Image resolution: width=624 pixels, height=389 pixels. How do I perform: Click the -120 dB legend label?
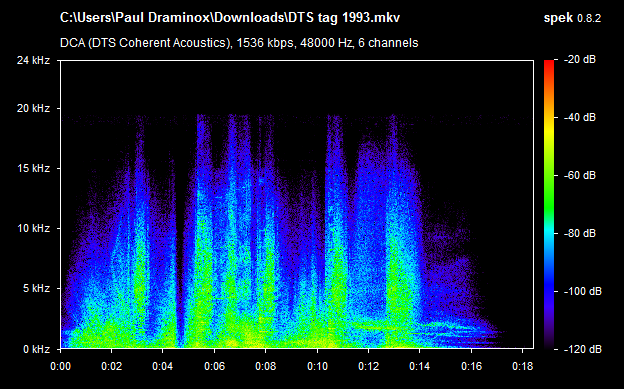tap(583, 349)
